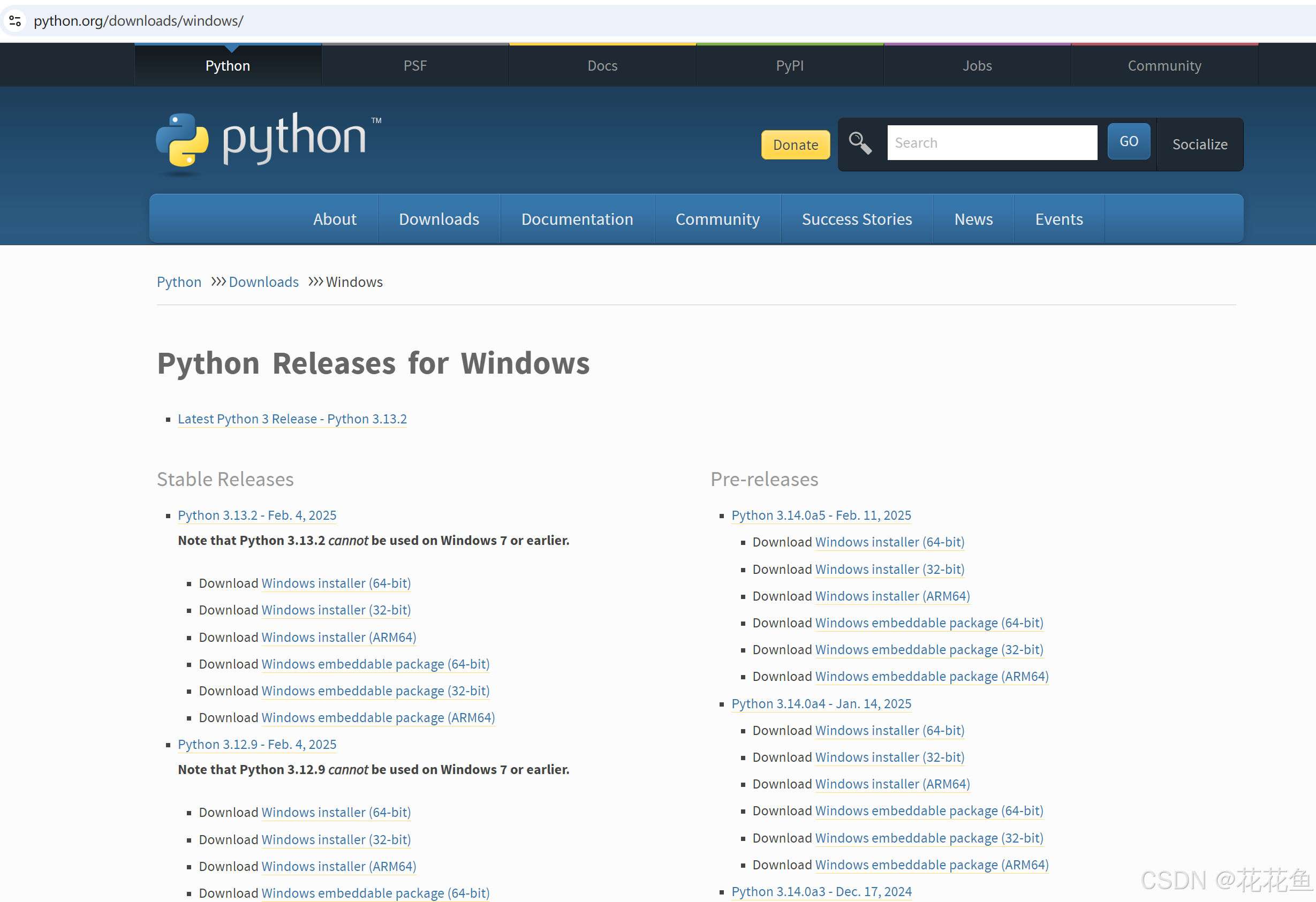
Task: Click the URL address bar text
Action: pyautogui.click(x=139, y=21)
